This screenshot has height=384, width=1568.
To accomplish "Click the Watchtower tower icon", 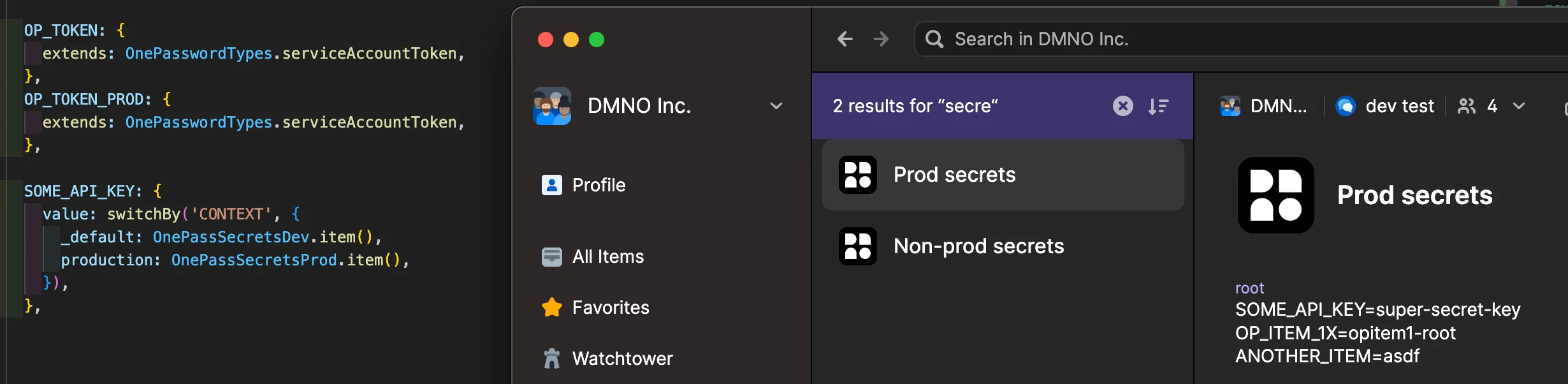I will point(552,358).
